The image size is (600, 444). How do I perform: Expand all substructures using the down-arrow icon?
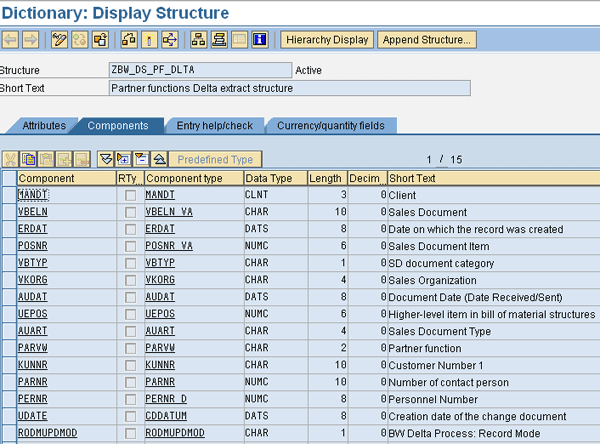(x=105, y=159)
